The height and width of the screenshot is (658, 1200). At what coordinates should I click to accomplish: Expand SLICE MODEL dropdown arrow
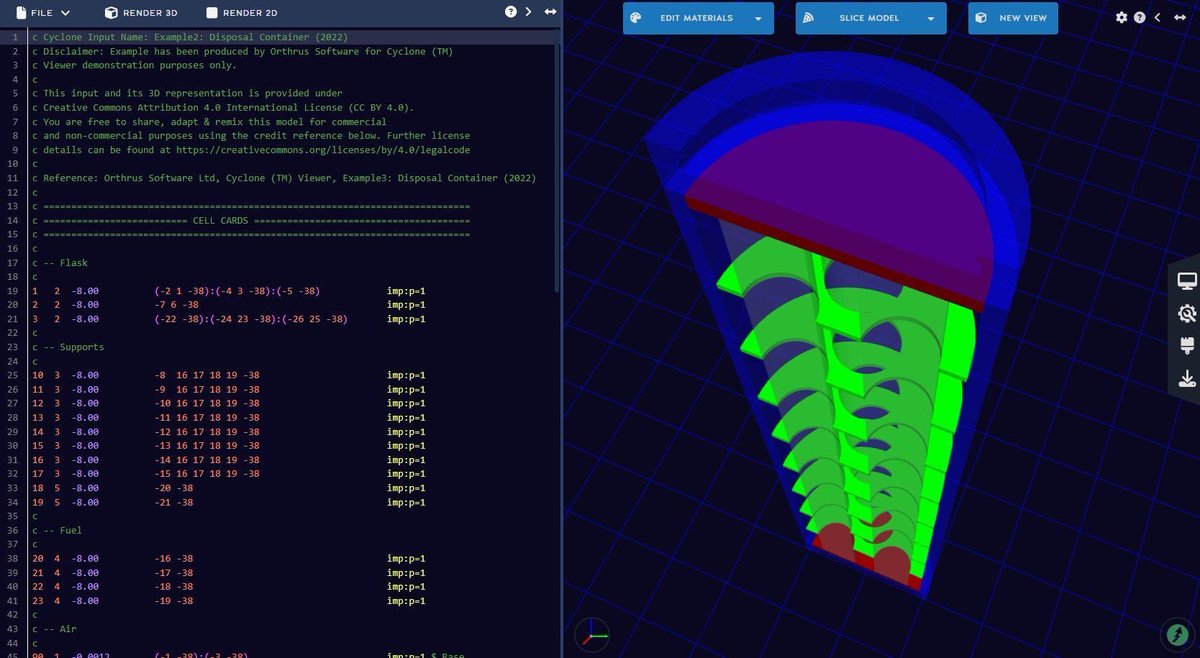tap(931, 18)
